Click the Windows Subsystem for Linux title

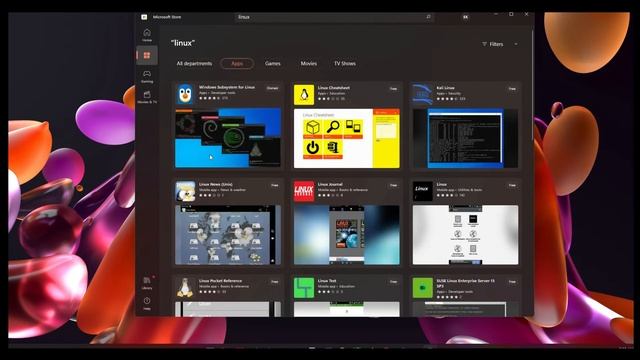click(227, 87)
